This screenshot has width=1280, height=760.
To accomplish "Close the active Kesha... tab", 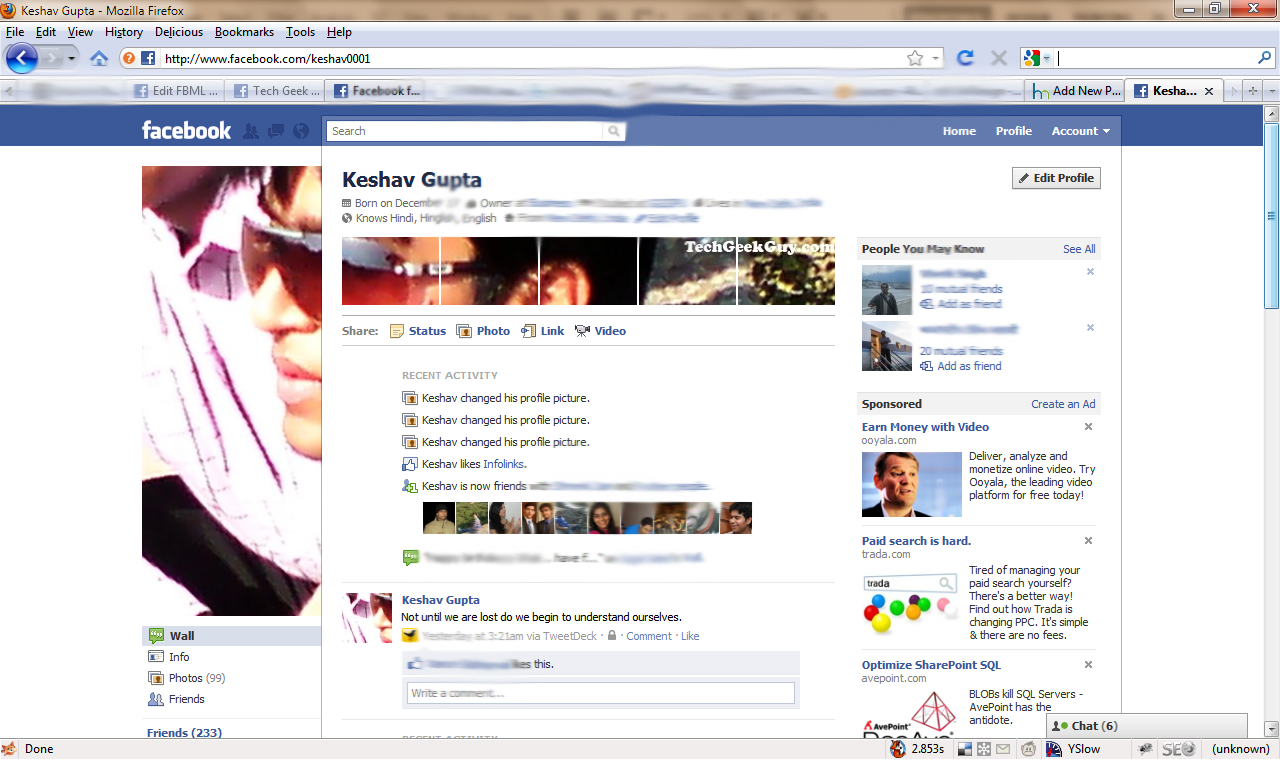I will (1209, 91).
